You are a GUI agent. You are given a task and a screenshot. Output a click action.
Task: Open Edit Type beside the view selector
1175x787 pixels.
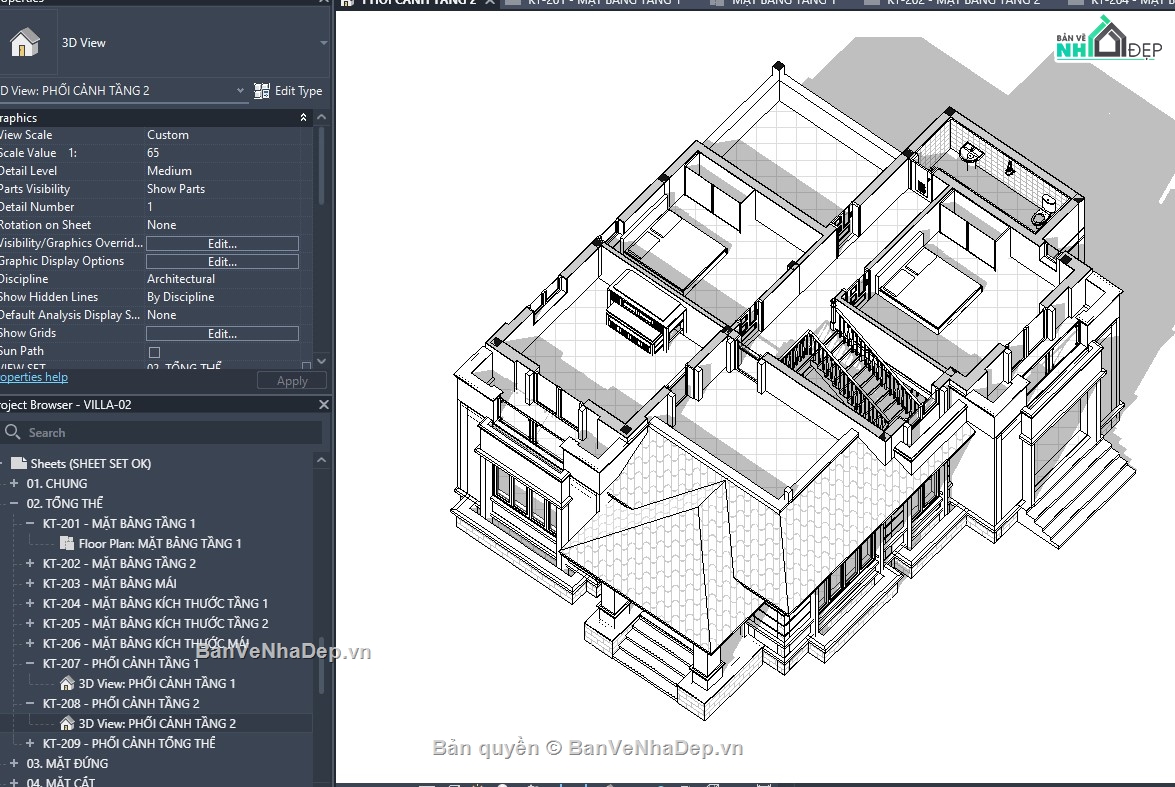tap(289, 90)
